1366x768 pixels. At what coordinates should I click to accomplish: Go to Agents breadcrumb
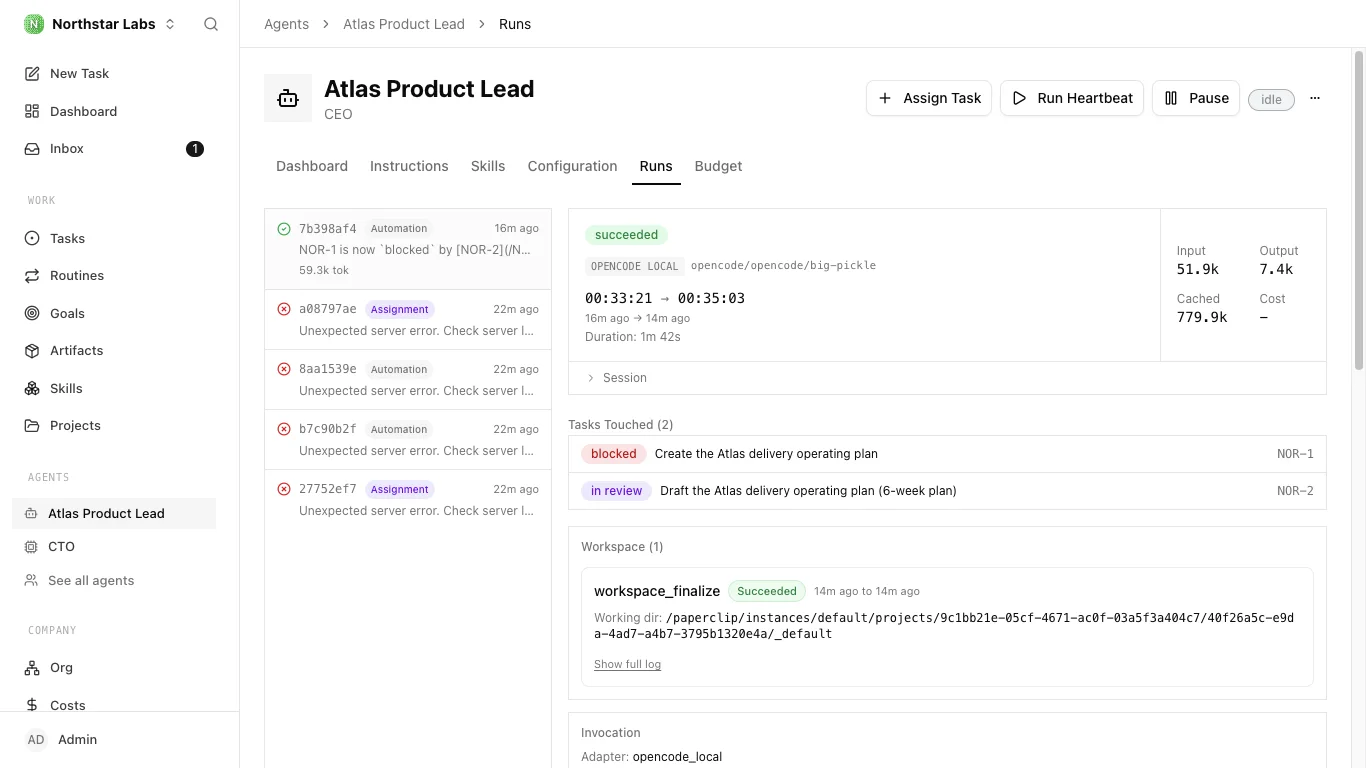pos(286,24)
